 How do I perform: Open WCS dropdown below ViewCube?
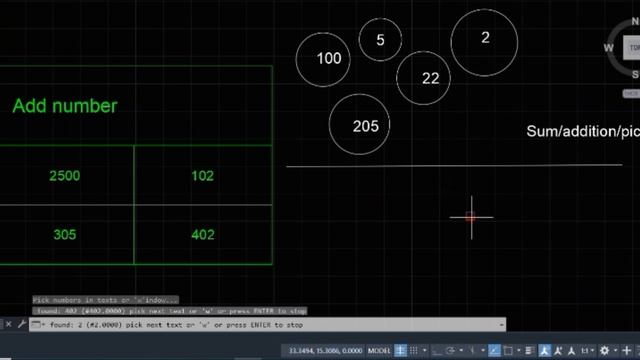tap(631, 93)
